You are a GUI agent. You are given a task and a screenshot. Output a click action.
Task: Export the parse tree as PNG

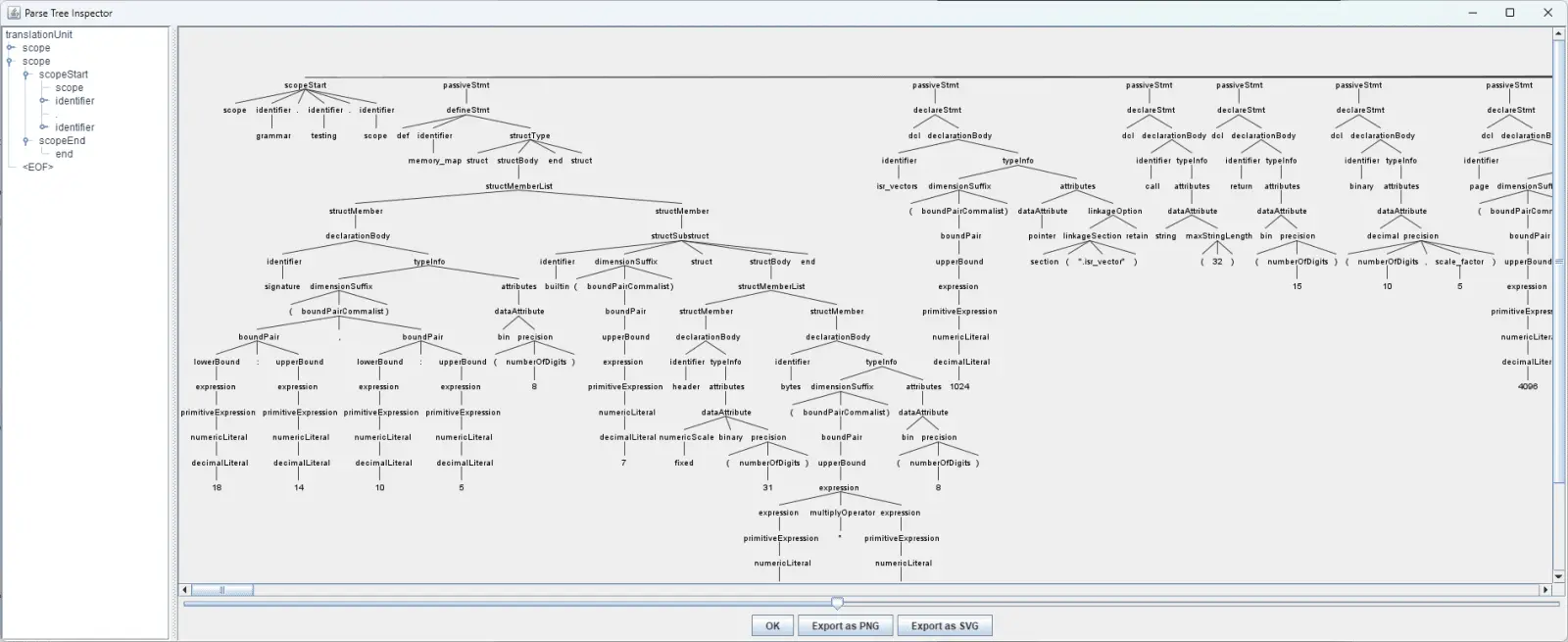click(845, 625)
